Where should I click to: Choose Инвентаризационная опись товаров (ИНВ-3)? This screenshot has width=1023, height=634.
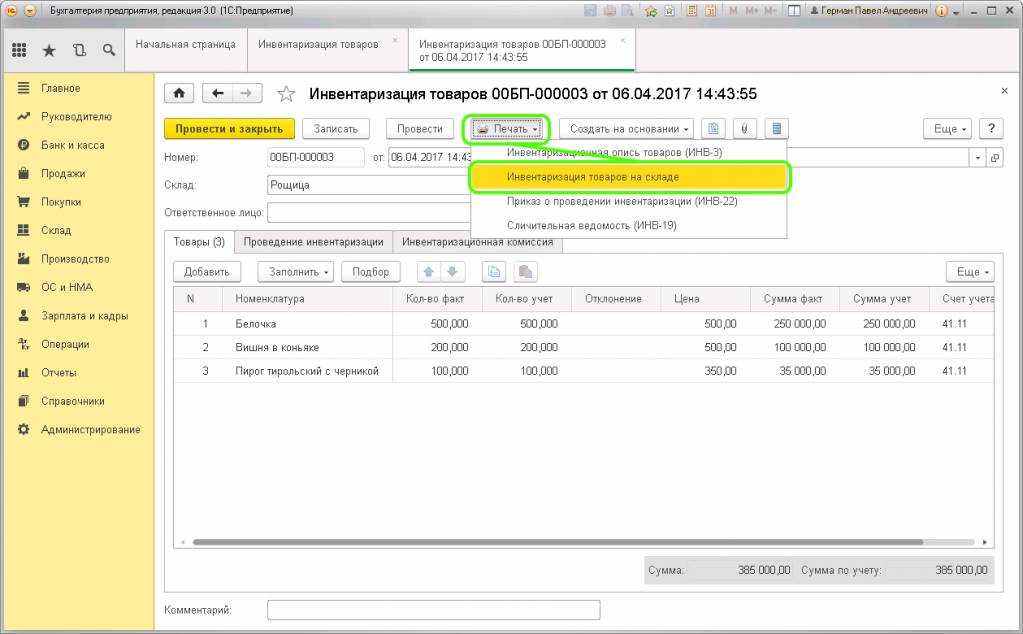point(628,153)
